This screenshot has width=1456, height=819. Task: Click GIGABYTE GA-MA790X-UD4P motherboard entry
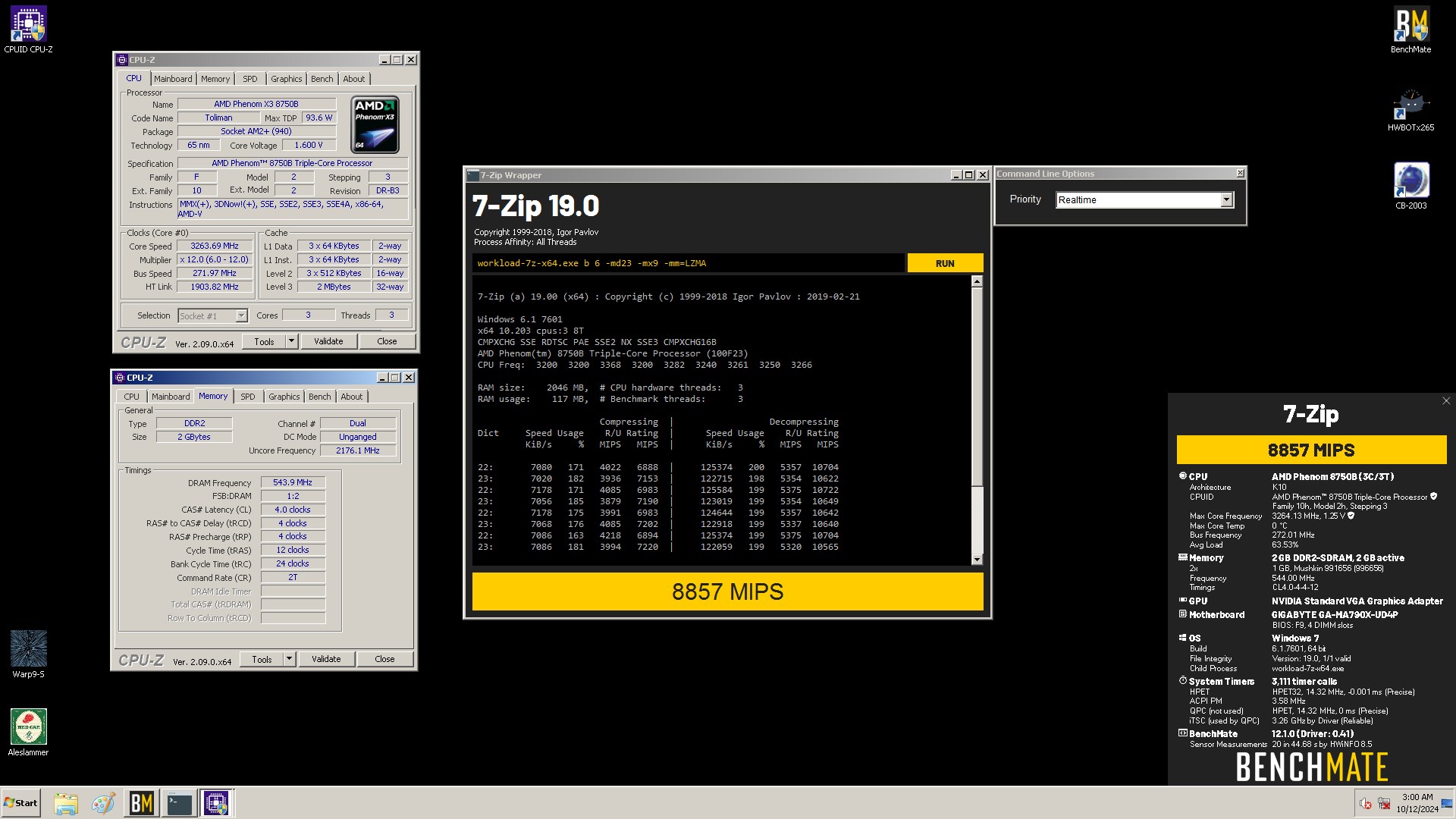click(1335, 615)
